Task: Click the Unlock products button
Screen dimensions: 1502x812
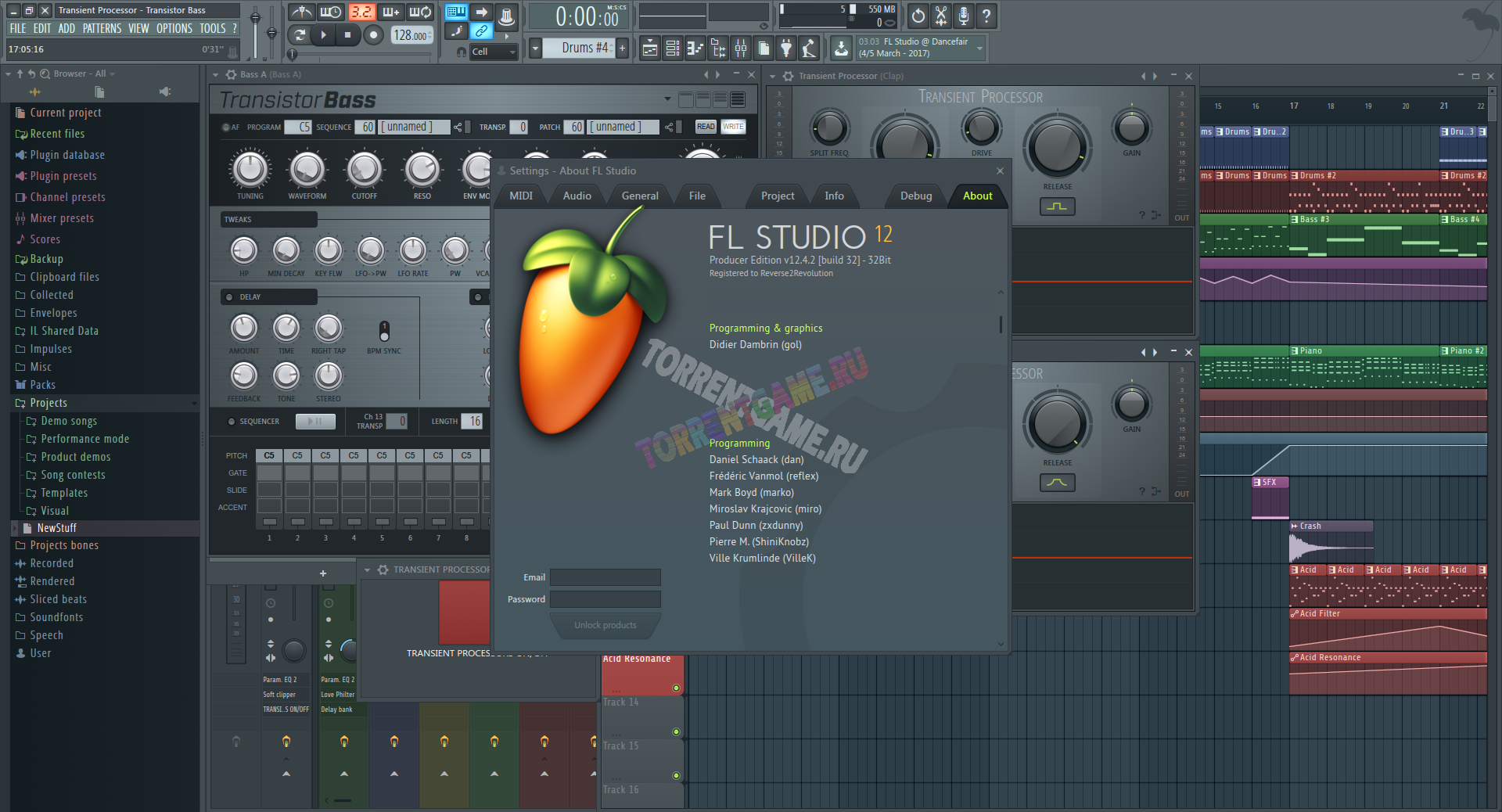Action: [605, 625]
